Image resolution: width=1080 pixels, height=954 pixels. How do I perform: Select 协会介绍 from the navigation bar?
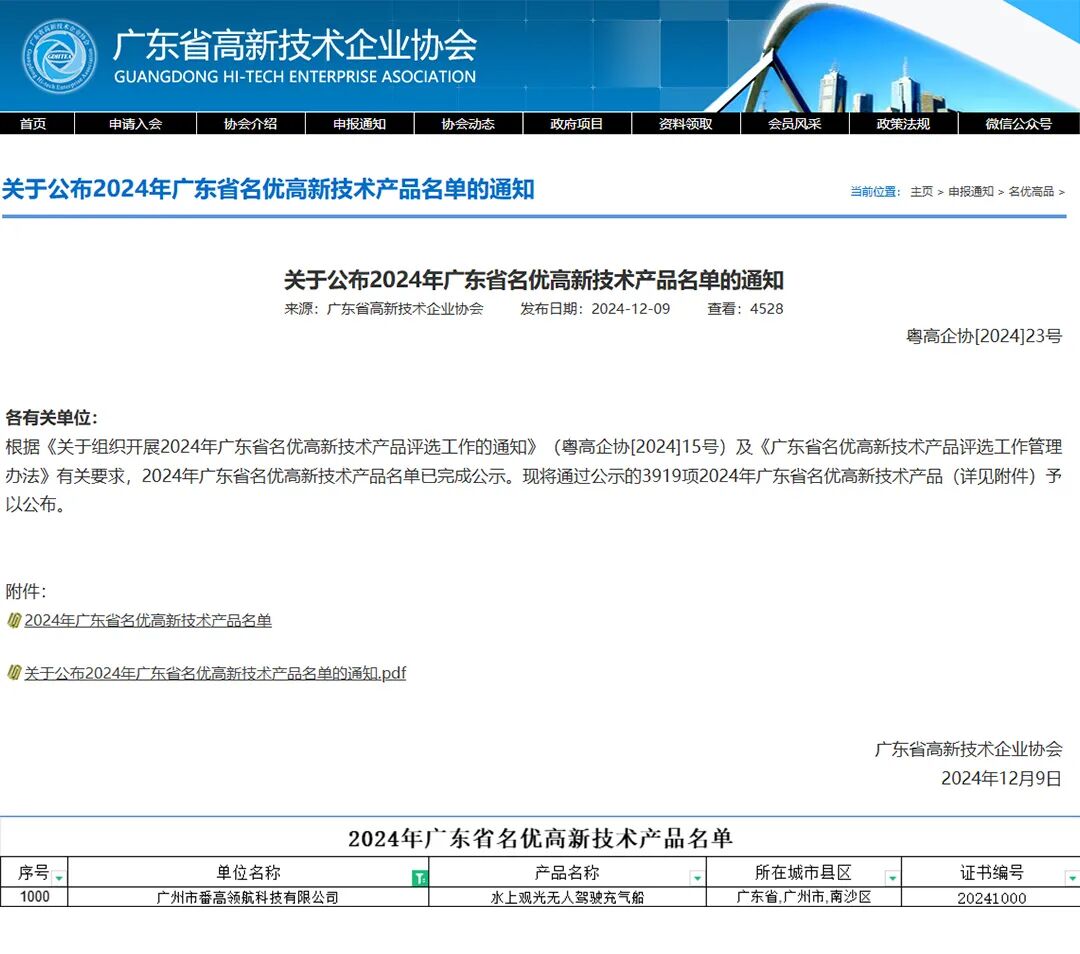coord(250,124)
